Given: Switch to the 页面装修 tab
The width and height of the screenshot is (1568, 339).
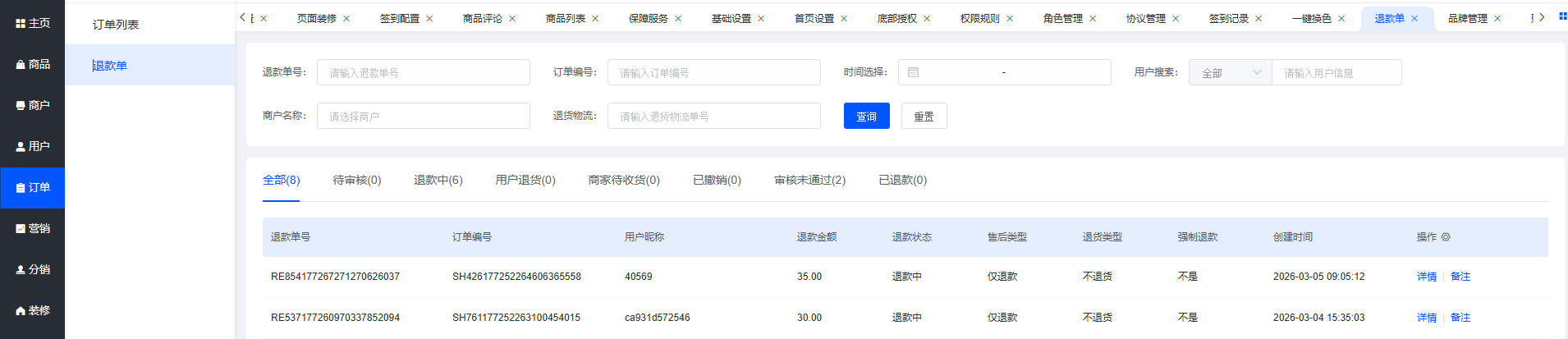Looking at the screenshot, I should point(317,19).
